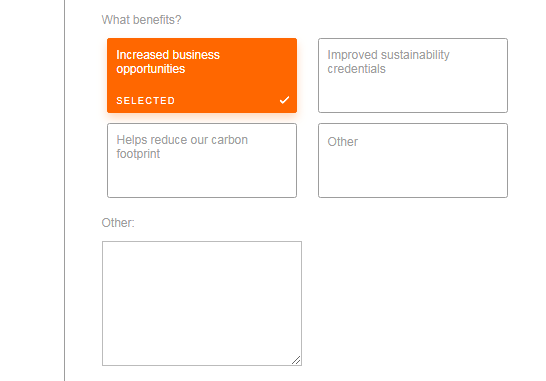546x381 pixels.
Task: Focus the Other free-text box
Action: click(x=202, y=303)
